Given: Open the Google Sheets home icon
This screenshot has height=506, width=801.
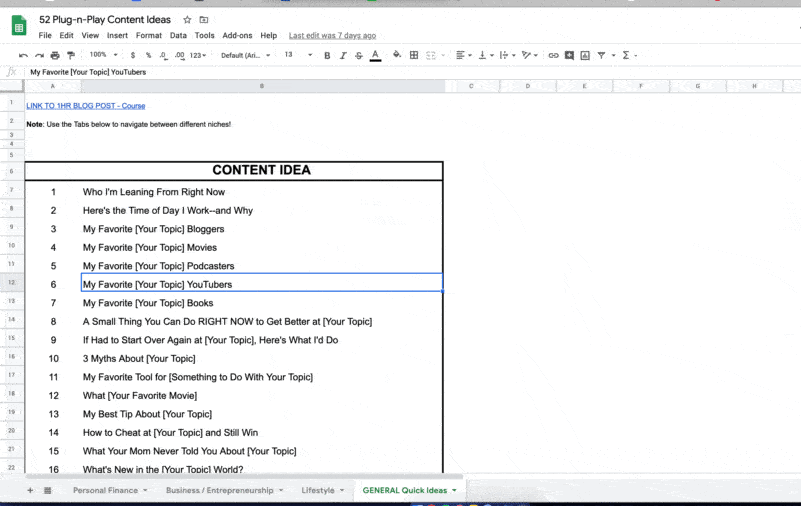Looking at the screenshot, I should pyautogui.click(x=19, y=26).
